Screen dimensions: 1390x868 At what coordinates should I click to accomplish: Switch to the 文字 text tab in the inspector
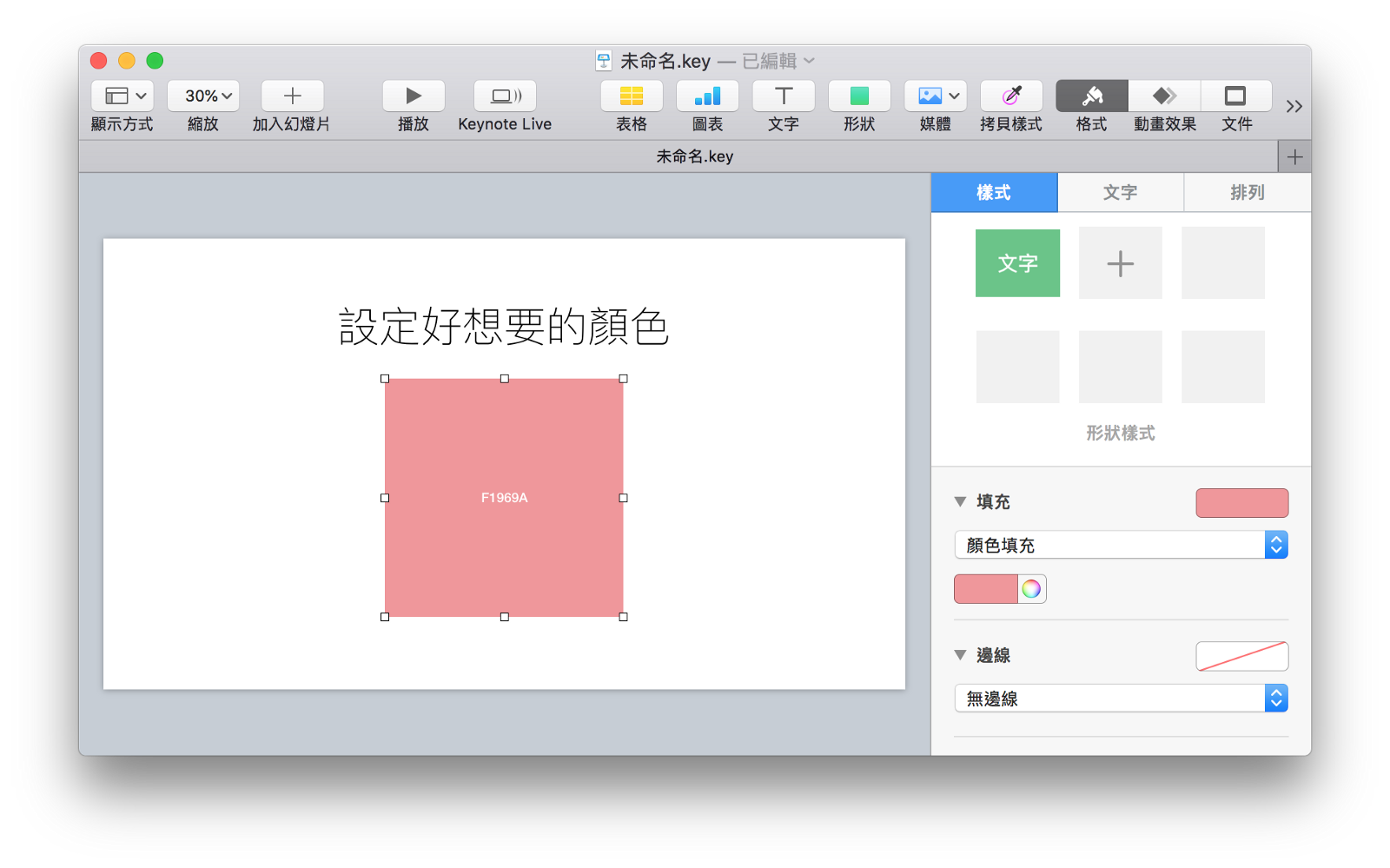coord(1120,192)
